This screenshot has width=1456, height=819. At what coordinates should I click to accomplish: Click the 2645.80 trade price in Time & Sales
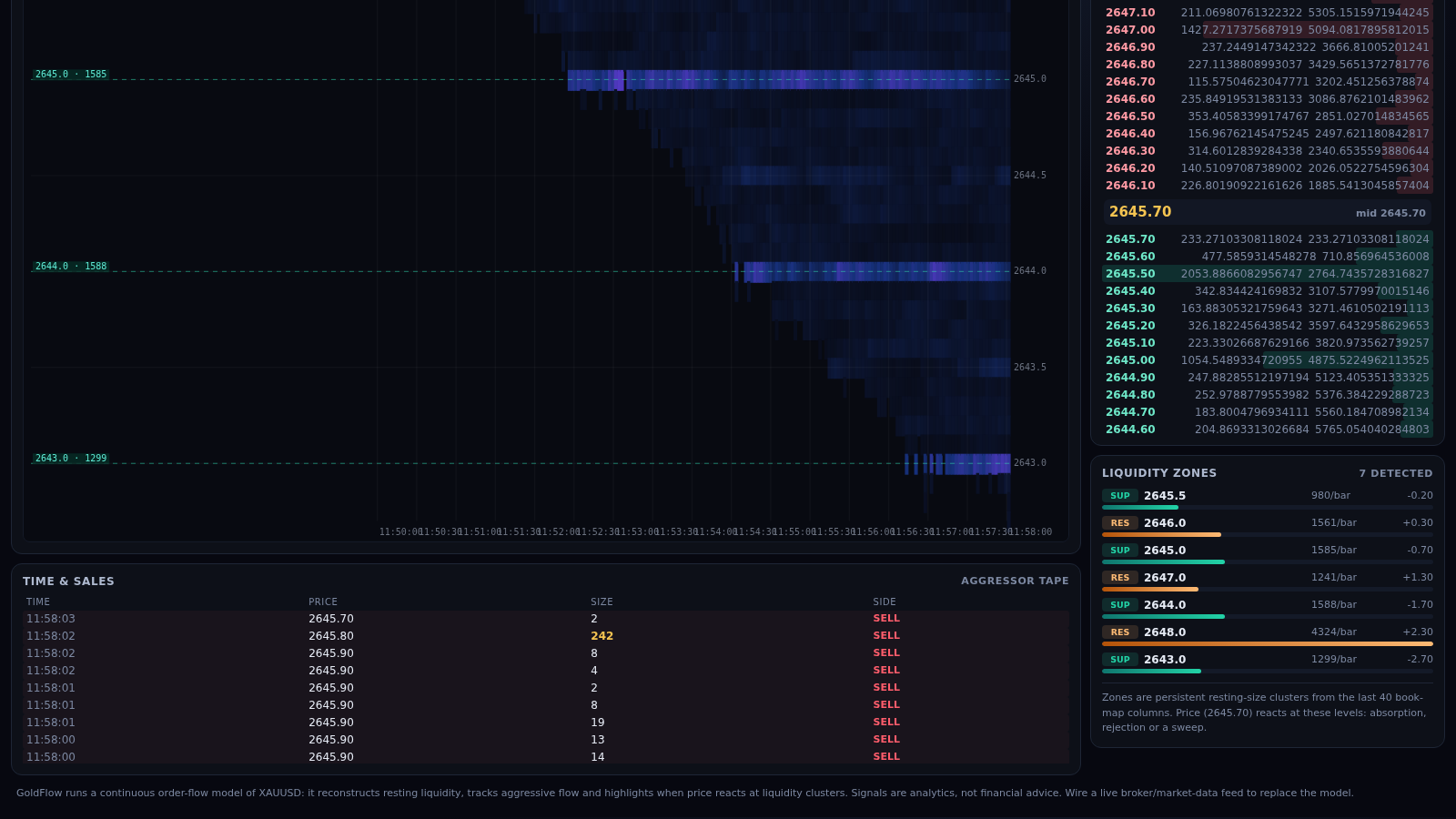pyautogui.click(x=331, y=636)
